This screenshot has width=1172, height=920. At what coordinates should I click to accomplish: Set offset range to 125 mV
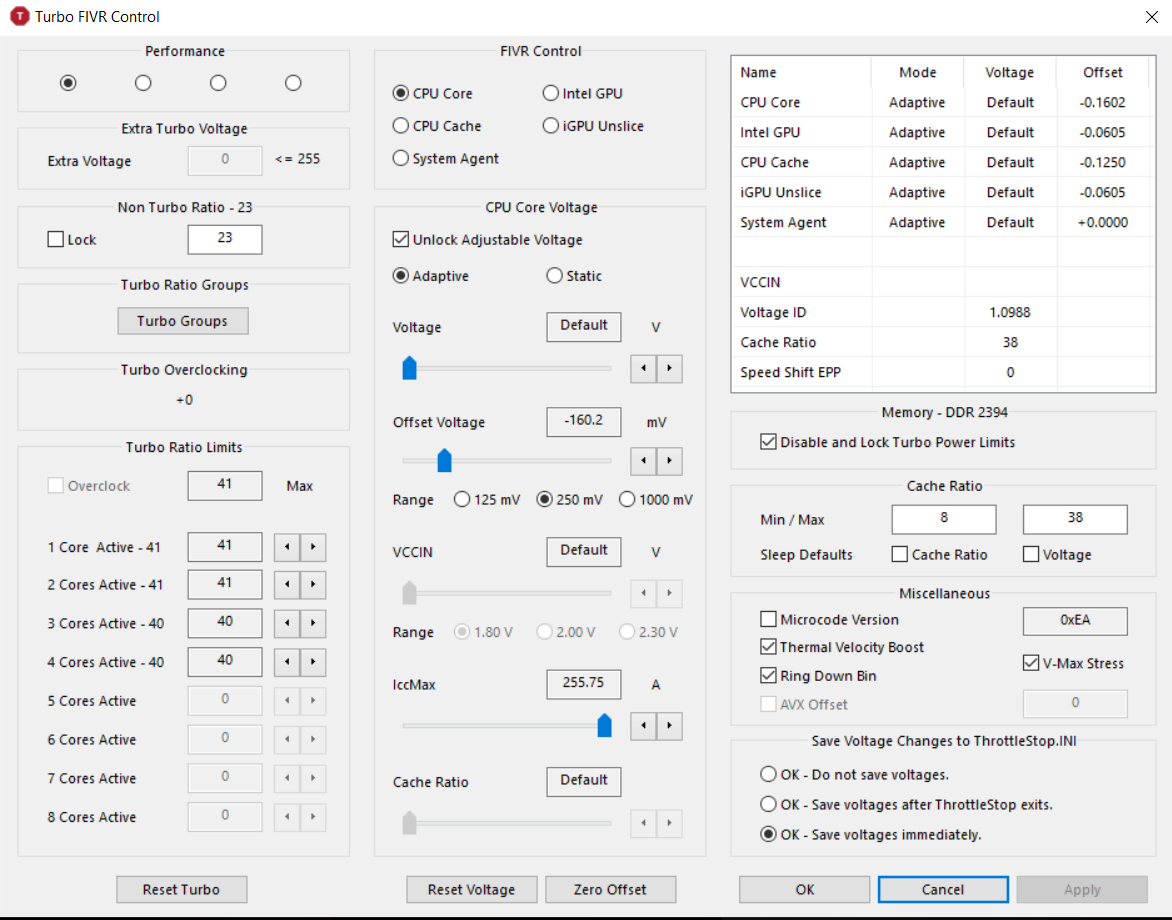coord(487,499)
